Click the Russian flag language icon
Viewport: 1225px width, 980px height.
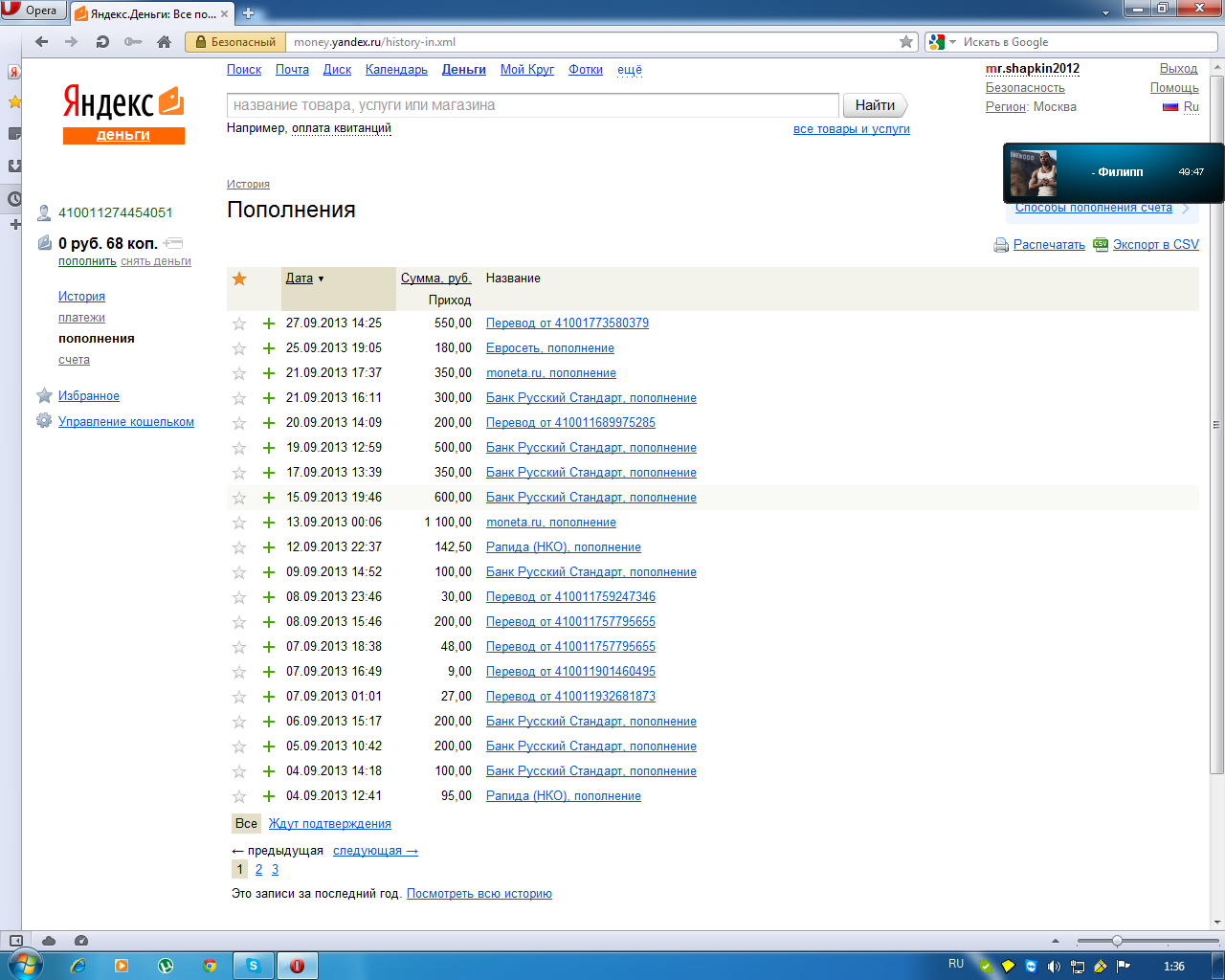[x=1169, y=107]
